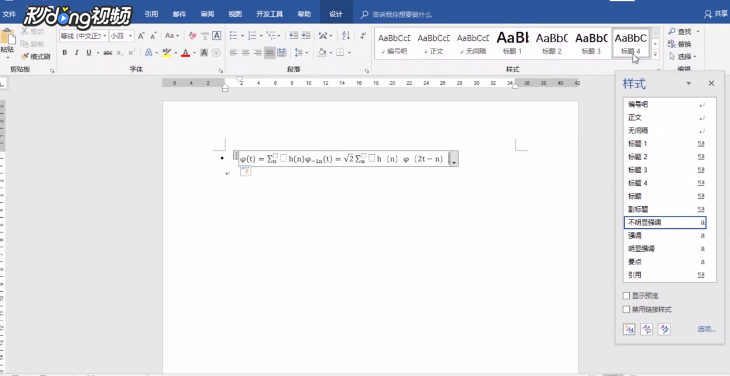The height and width of the screenshot is (376, 730).
Task: Increase paragraph indent
Action: (x=306, y=36)
